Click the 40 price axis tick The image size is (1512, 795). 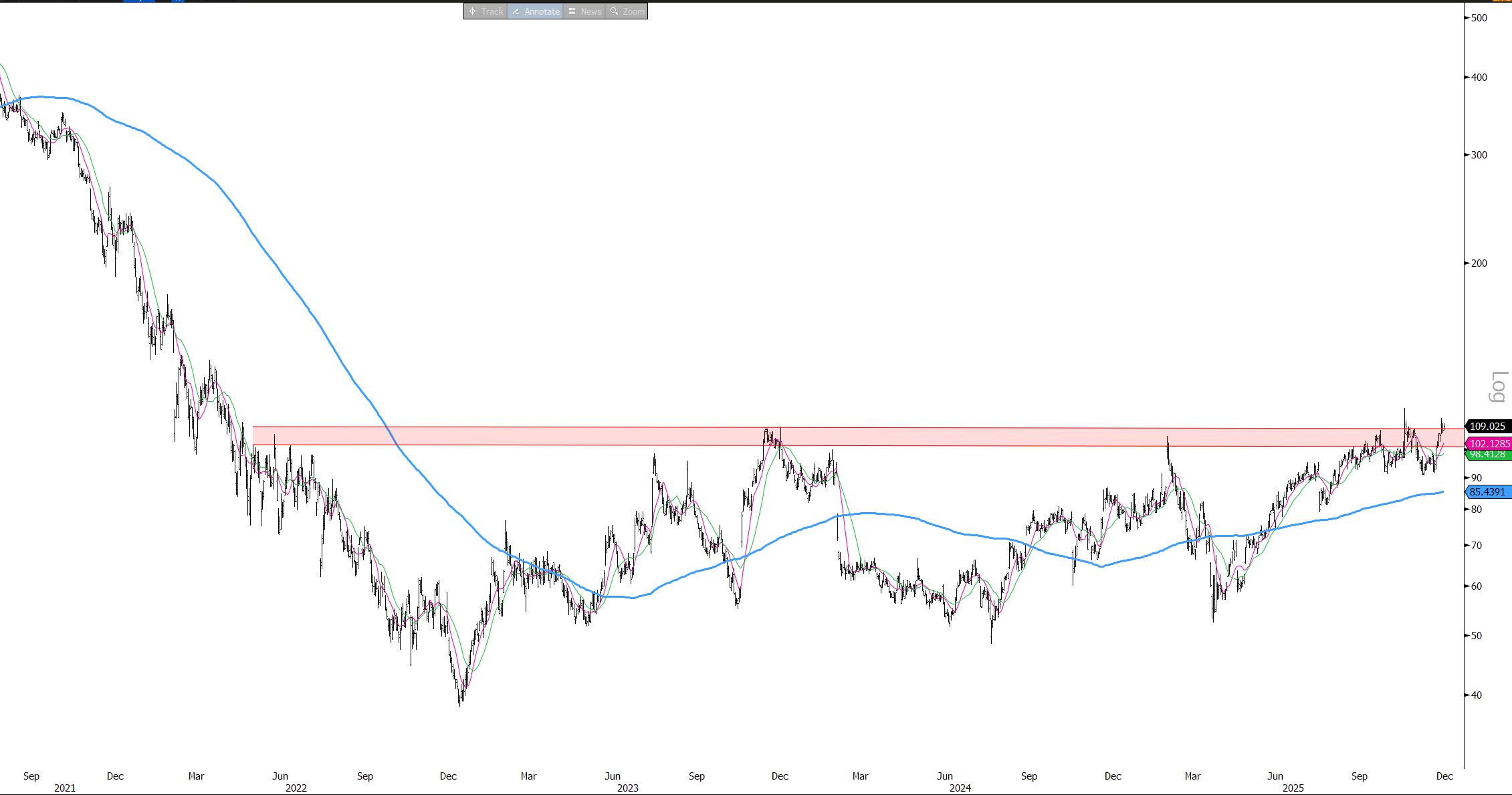[x=1477, y=695]
